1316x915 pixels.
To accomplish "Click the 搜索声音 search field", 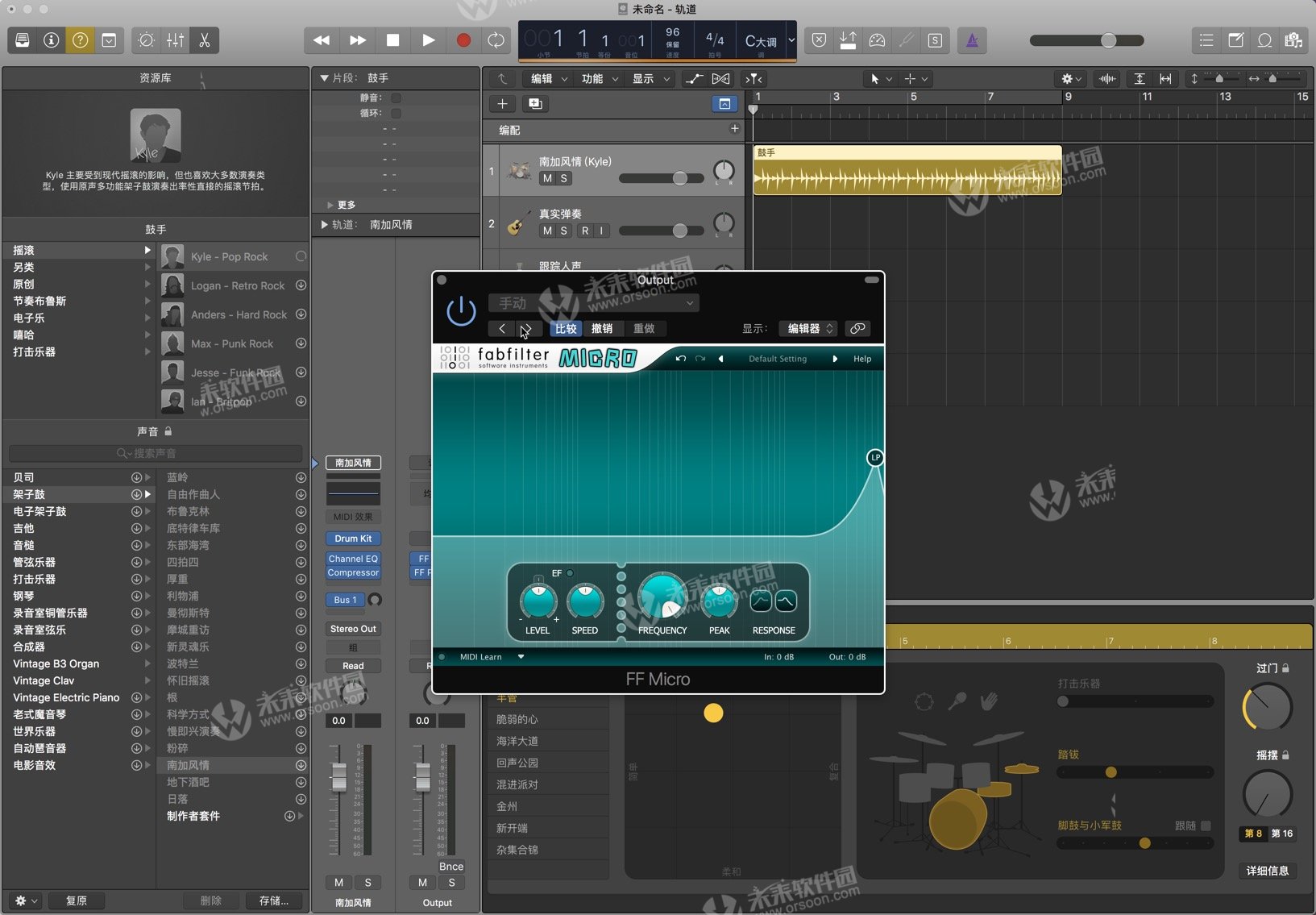I will [x=156, y=453].
